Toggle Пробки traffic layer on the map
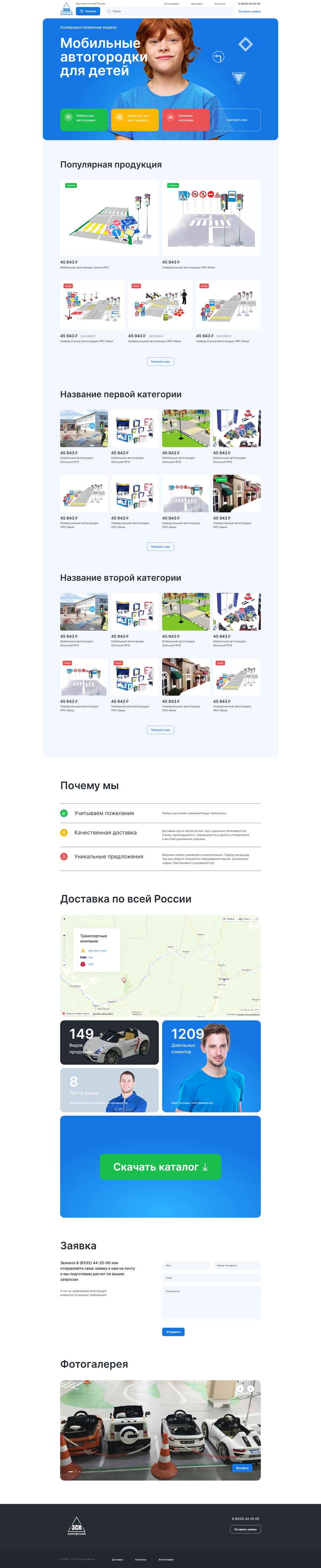 (x=229, y=919)
